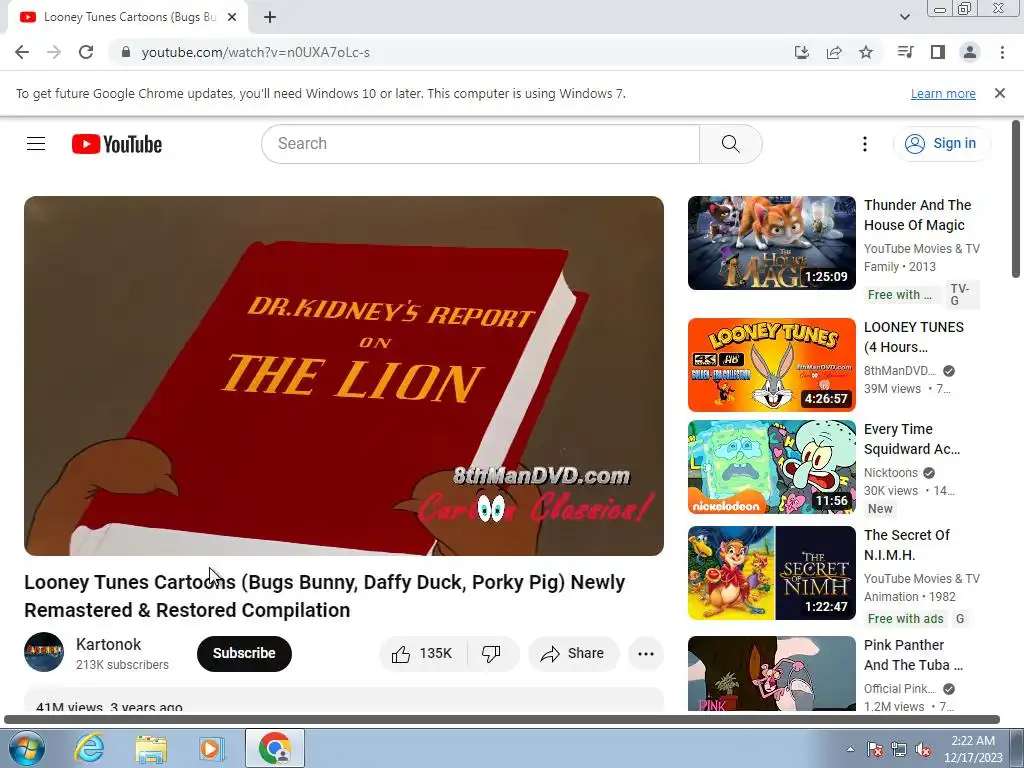Screen dimensions: 1024x768
Task: Open YouTube settings three-dot menu
Action: (x=865, y=144)
